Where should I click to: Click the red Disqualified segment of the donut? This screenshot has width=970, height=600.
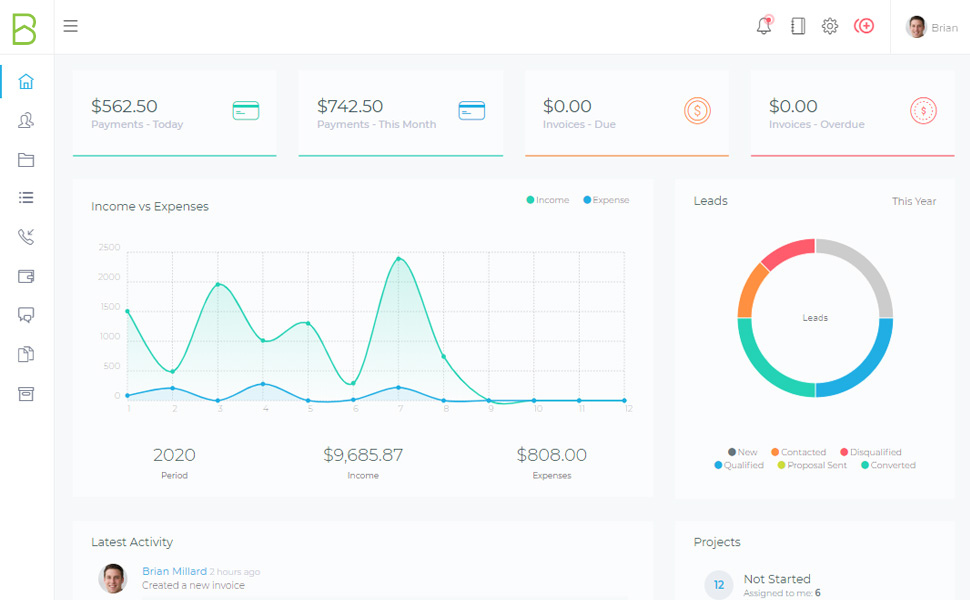pyautogui.click(x=789, y=251)
